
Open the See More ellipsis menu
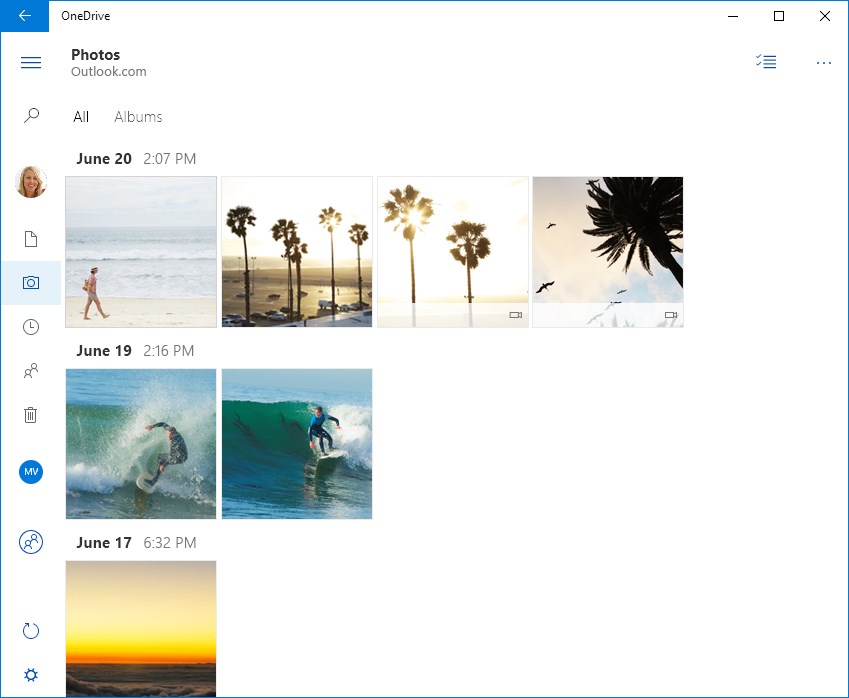[x=823, y=62]
